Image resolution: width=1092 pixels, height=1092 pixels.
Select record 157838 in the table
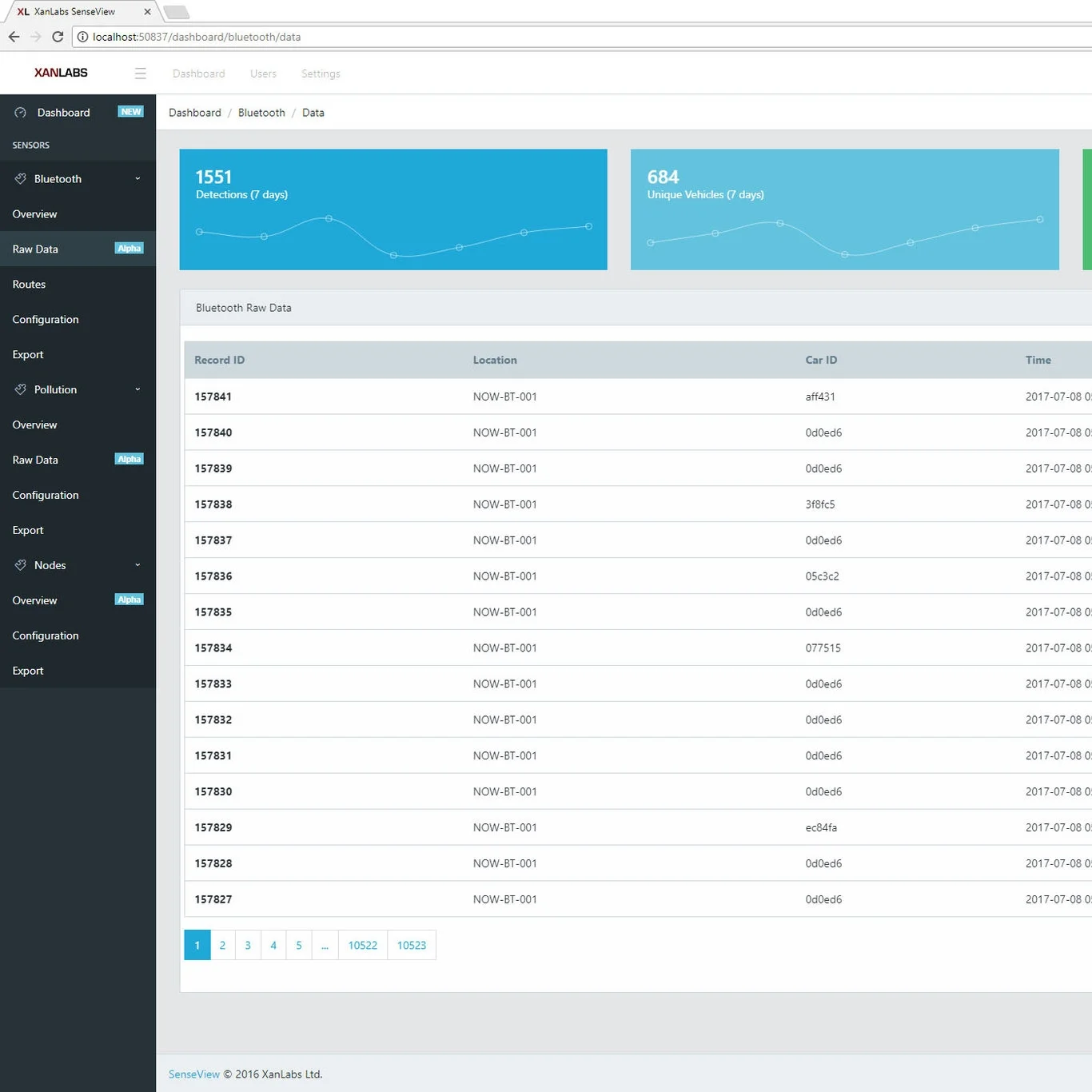tap(213, 504)
